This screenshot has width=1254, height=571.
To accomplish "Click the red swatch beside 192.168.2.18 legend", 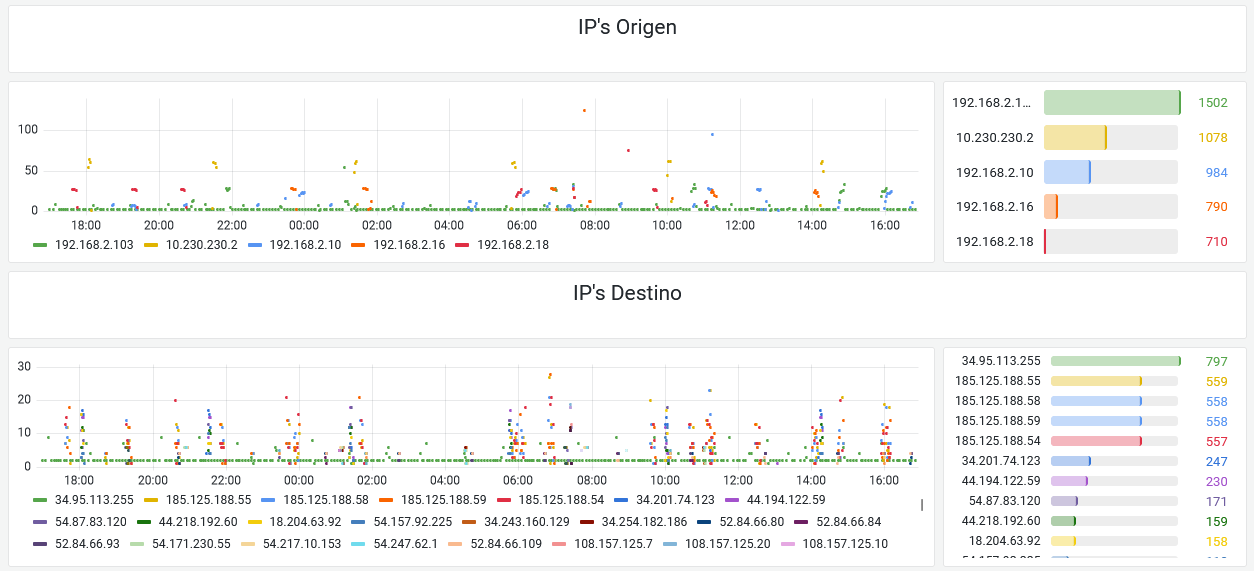I will click(463, 244).
